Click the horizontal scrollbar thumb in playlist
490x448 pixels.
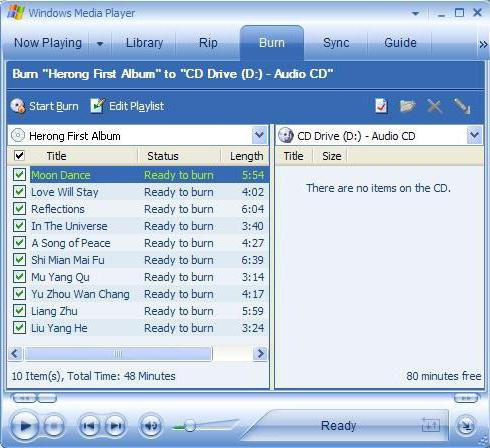pyautogui.click(x=118, y=354)
